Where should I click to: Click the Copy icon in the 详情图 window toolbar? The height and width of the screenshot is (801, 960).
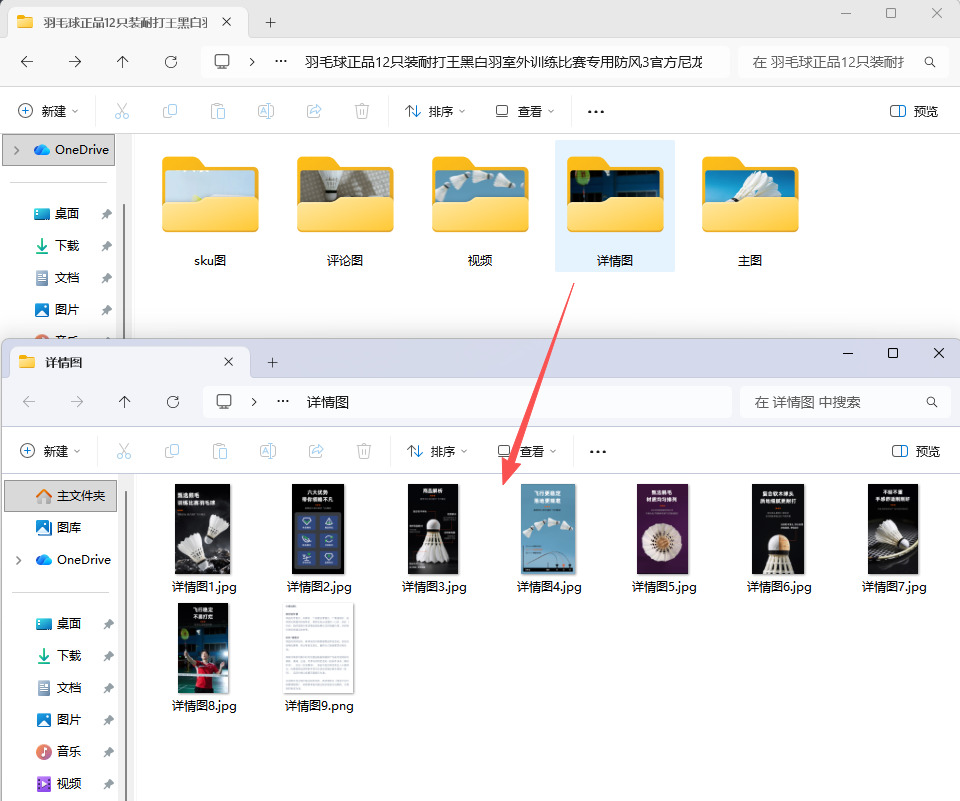(172, 451)
